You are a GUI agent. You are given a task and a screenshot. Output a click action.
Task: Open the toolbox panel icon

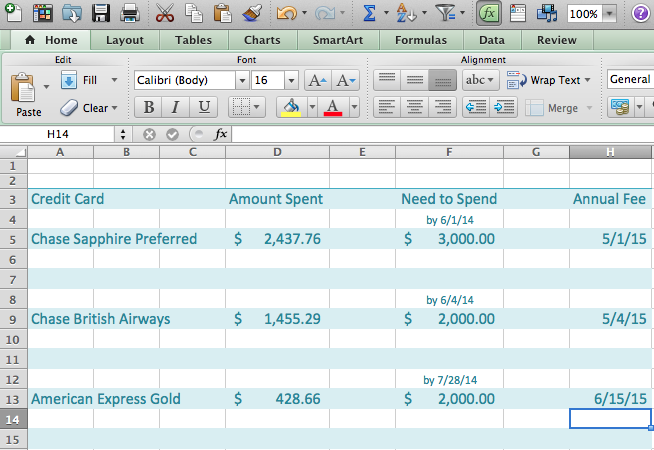point(518,13)
